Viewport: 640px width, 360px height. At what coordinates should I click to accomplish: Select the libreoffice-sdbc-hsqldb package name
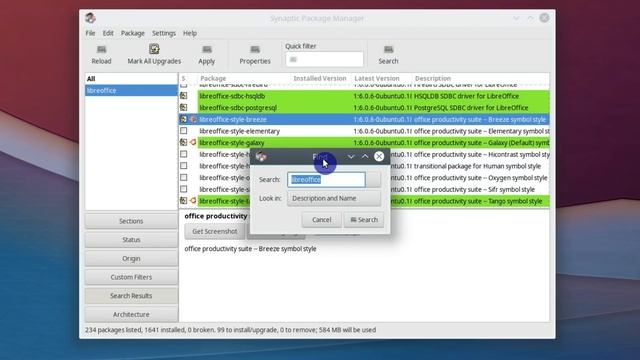click(232, 96)
